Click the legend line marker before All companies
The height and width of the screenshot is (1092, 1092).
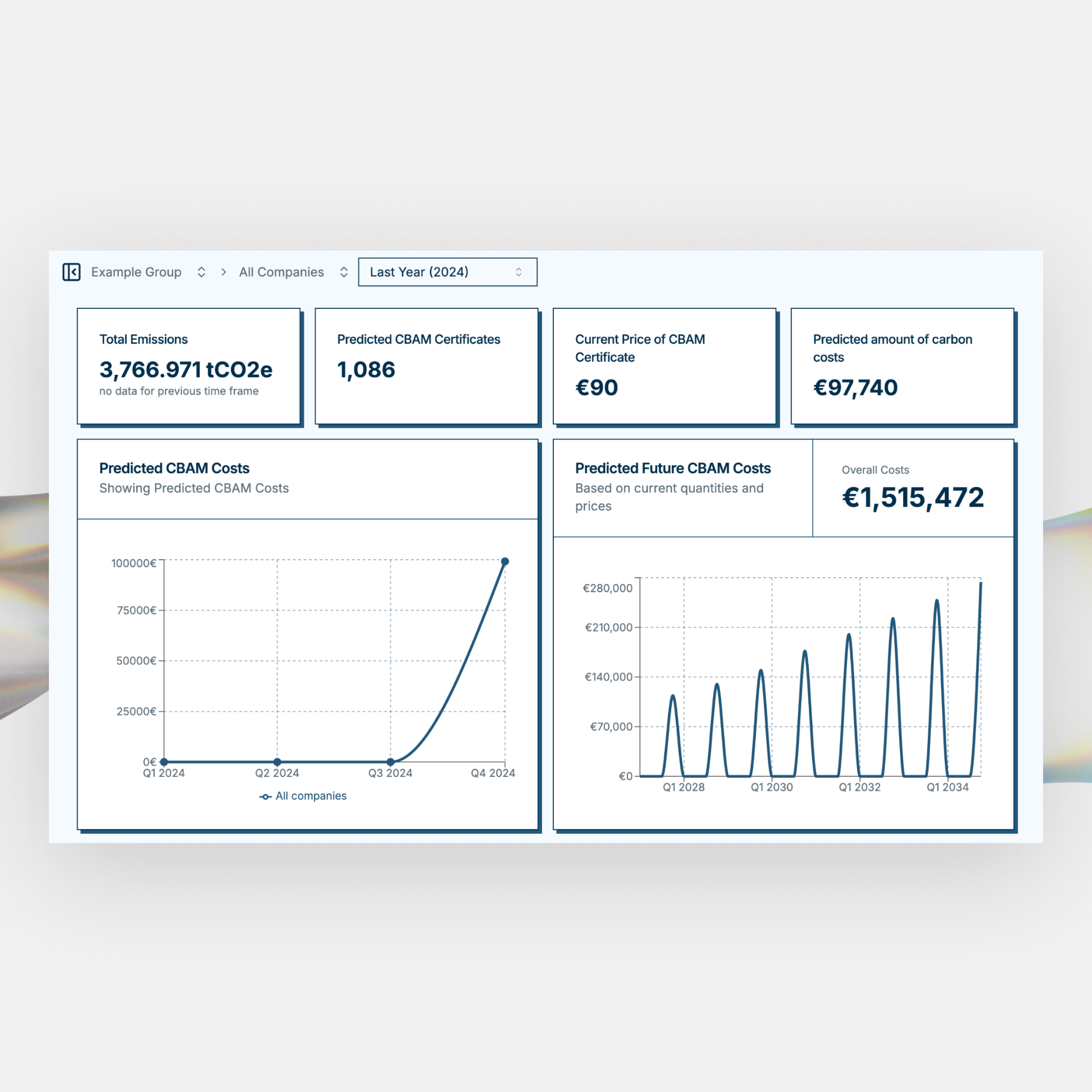tap(265, 796)
